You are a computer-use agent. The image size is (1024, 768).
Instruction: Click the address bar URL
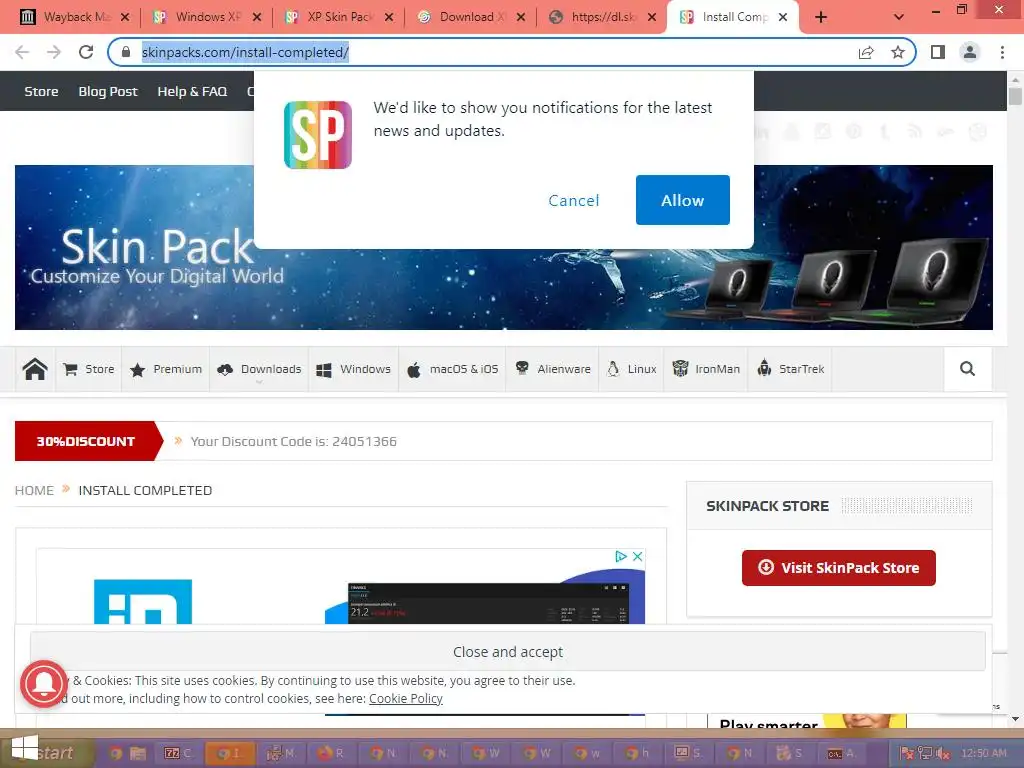pyautogui.click(x=245, y=52)
